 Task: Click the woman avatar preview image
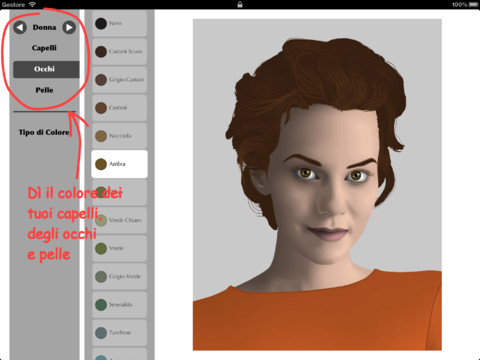point(317,185)
